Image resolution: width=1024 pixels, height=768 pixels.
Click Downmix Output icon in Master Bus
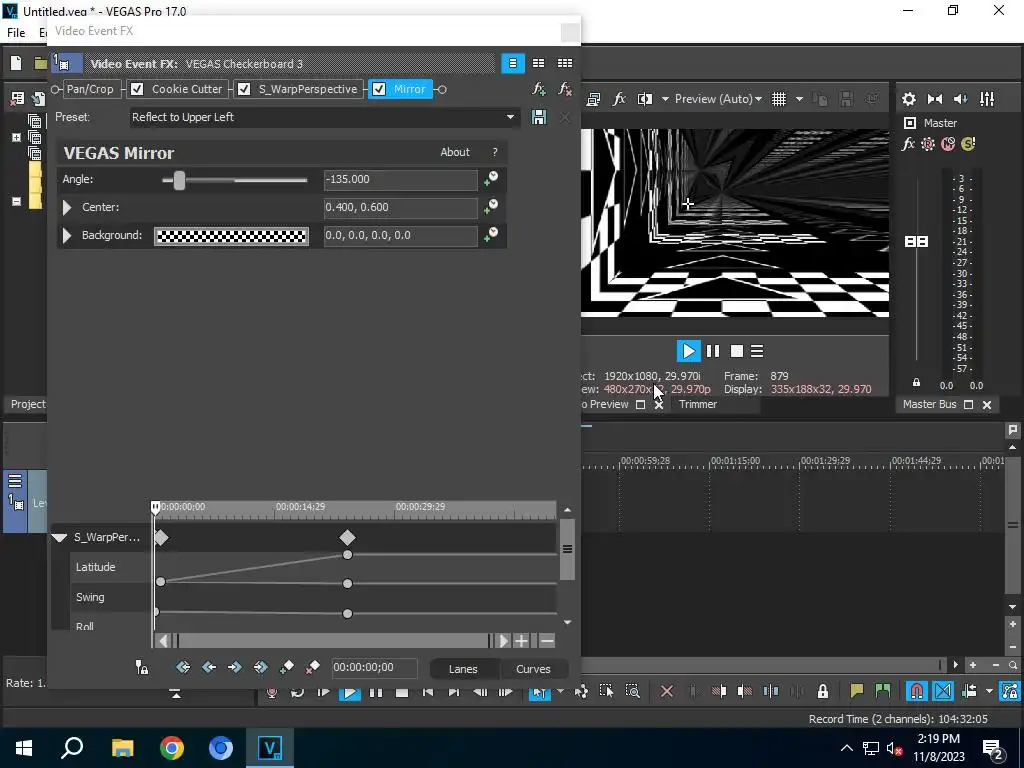pyautogui.click(x=935, y=99)
